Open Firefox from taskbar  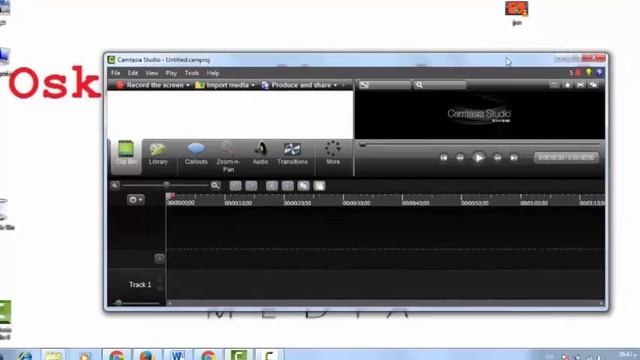tap(147, 355)
